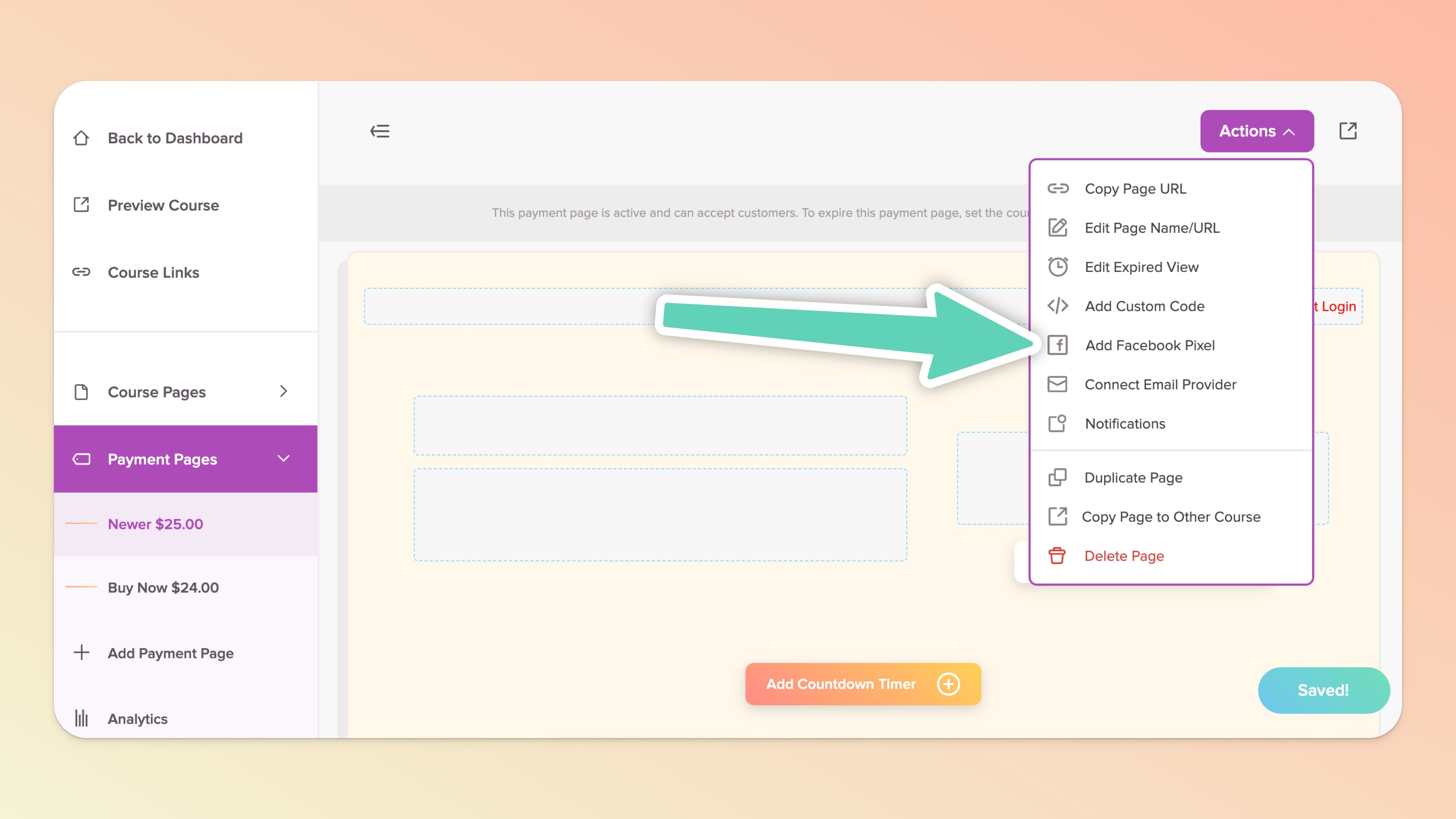Open page in new tab icon

click(1347, 131)
